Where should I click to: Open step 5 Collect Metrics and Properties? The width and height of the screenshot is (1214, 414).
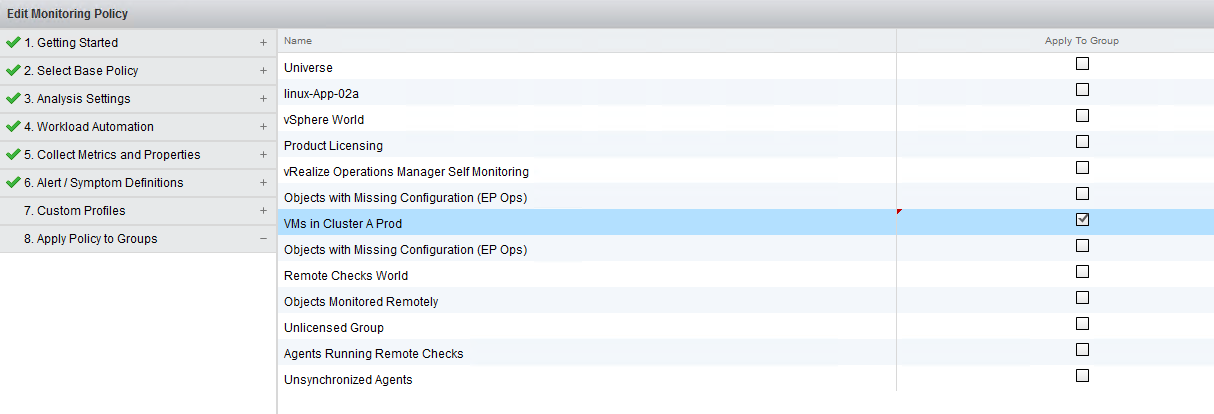pyautogui.click(x=112, y=155)
